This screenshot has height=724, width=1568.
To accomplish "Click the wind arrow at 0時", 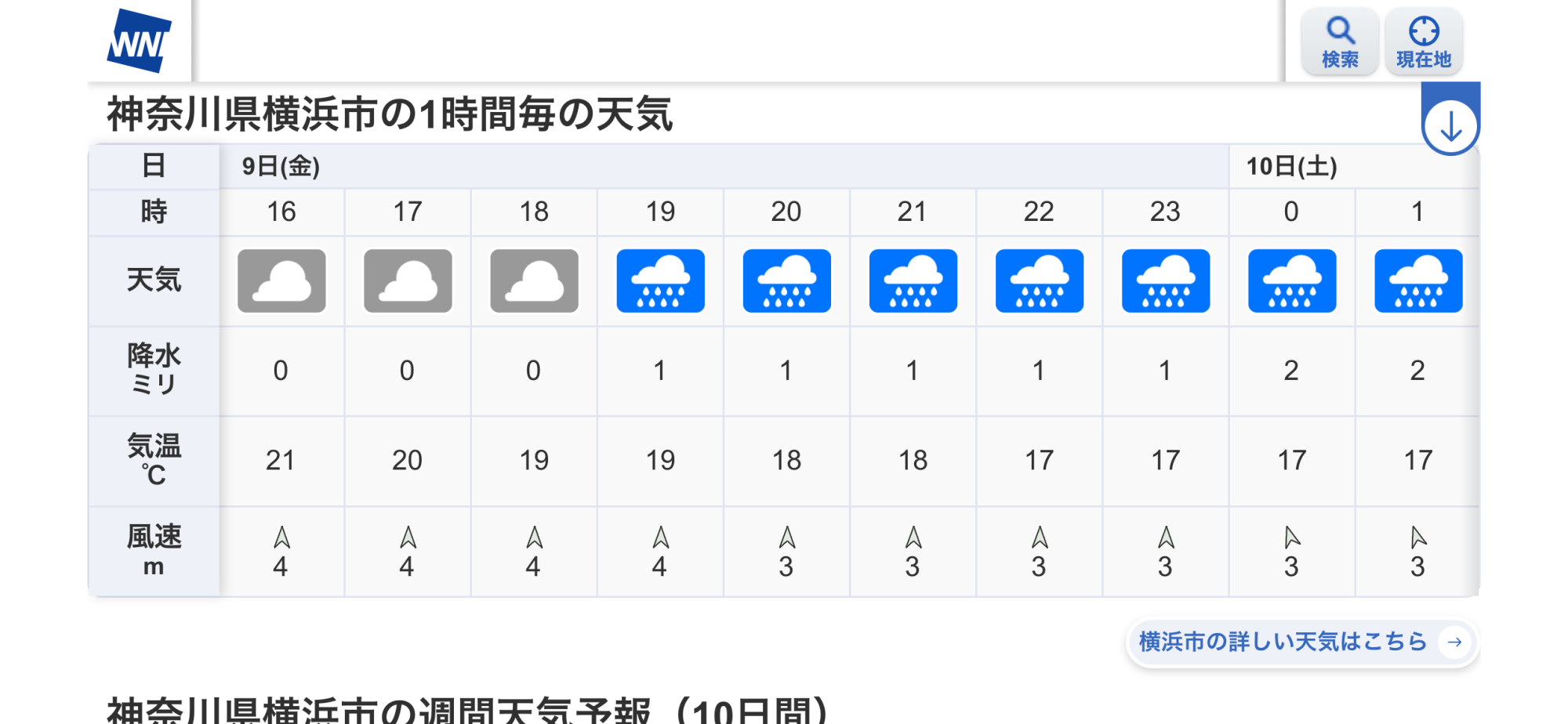I will click(x=1291, y=538).
